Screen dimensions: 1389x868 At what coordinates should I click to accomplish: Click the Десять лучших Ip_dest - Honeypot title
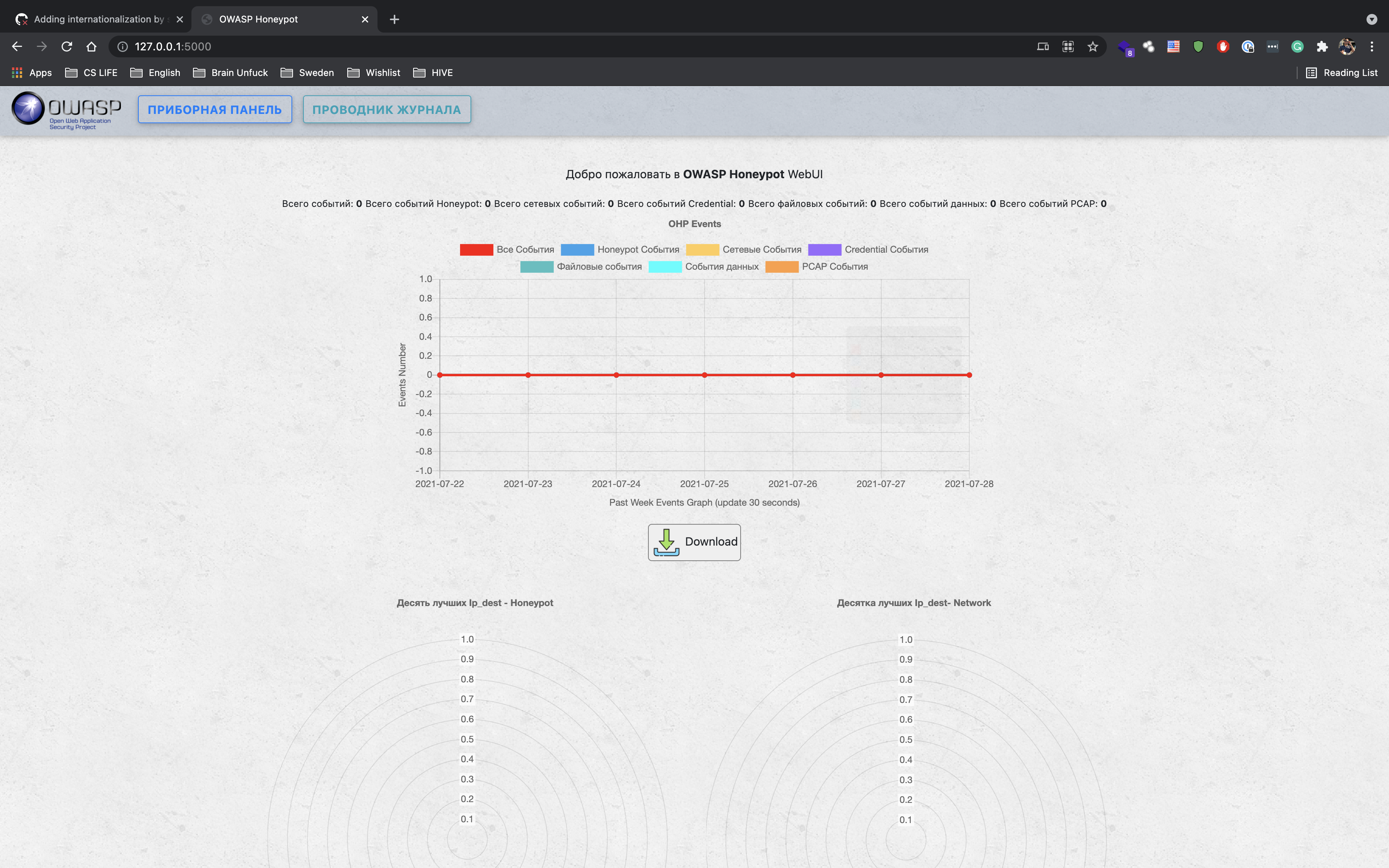coord(475,603)
